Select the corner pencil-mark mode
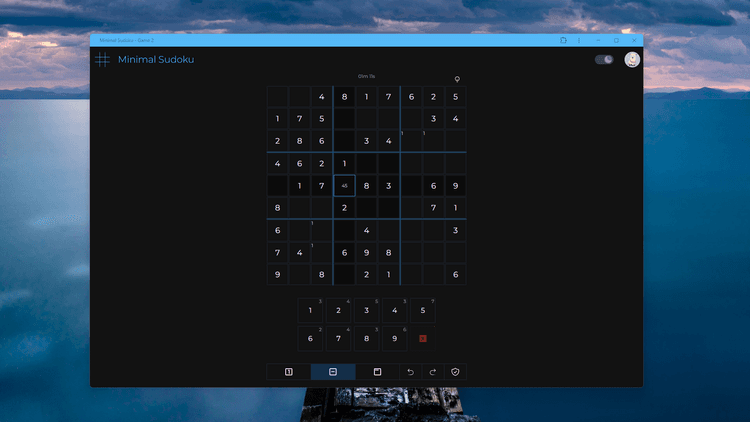This screenshot has height=422, width=750. tap(377, 372)
